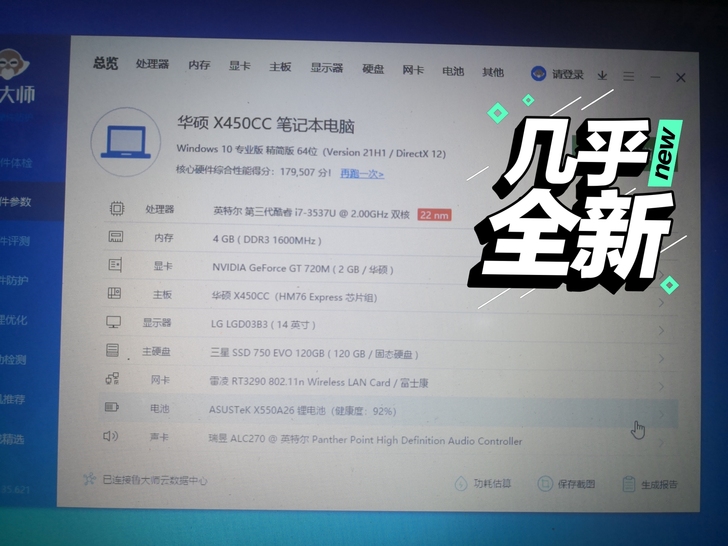Expand the 三星 SSD 750 EVO row chevron
The height and width of the screenshot is (546, 728).
coord(661,358)
